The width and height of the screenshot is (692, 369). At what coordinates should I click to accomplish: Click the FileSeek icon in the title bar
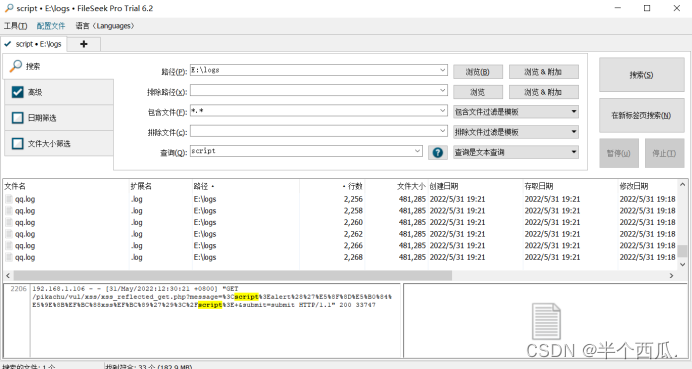coord(8,8)
